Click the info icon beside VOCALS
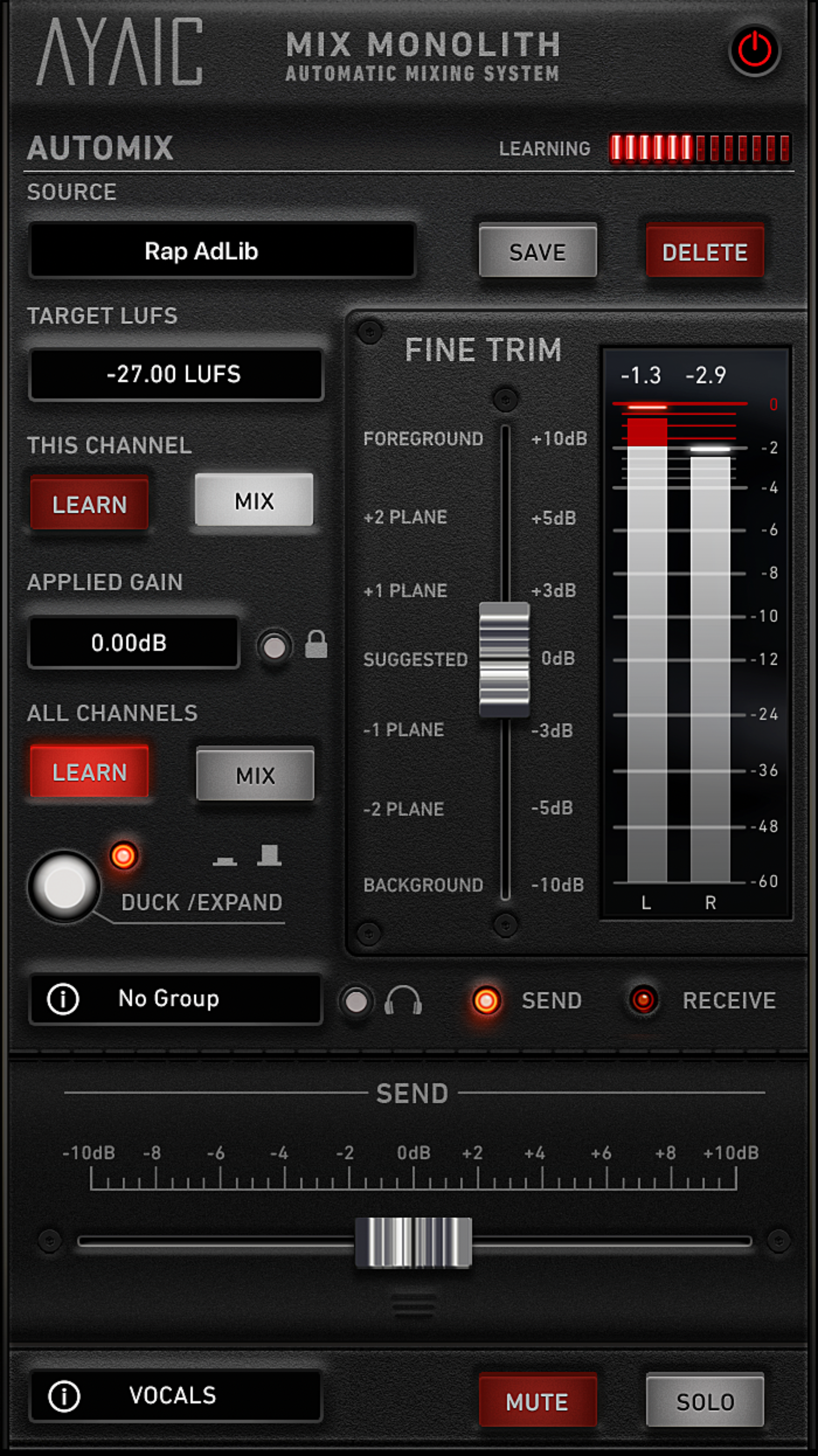 pyautogui.click(x=64, y=1396)
